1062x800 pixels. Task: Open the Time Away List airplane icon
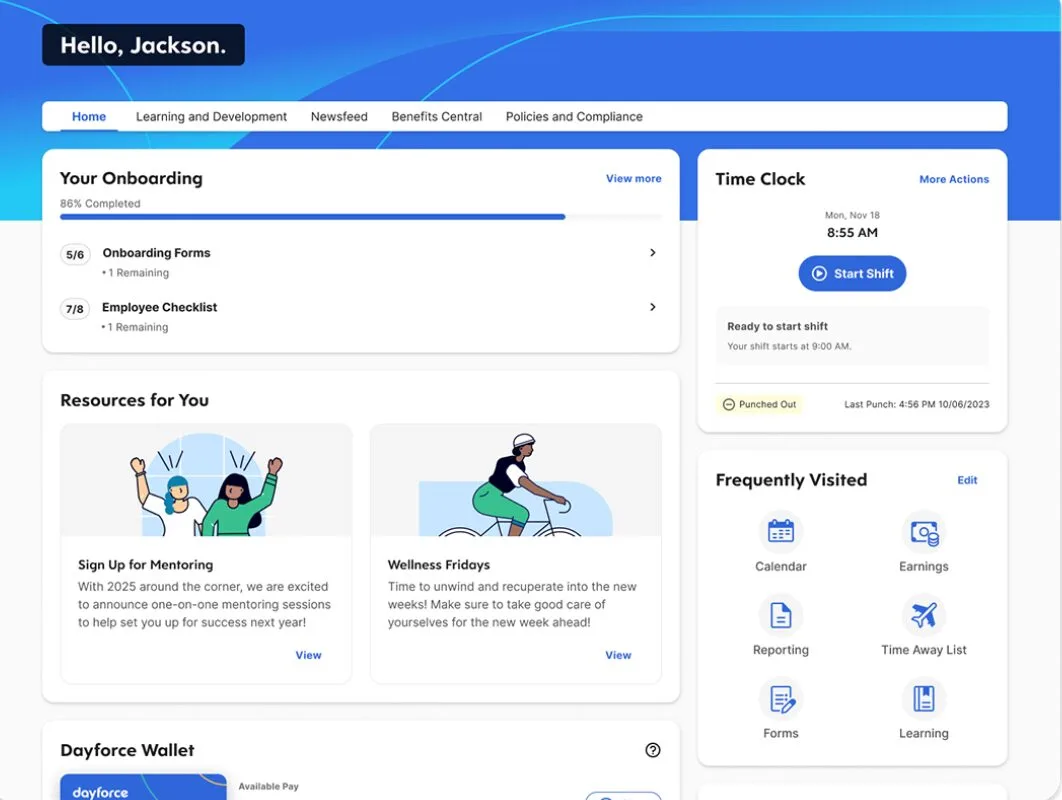tap(923, 615)
